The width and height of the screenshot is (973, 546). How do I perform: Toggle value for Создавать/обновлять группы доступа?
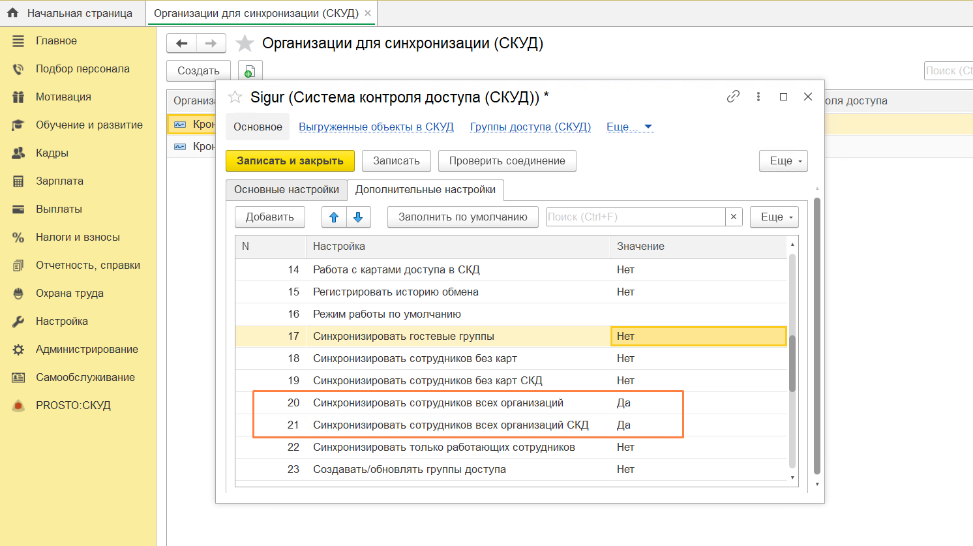[698, 469]
